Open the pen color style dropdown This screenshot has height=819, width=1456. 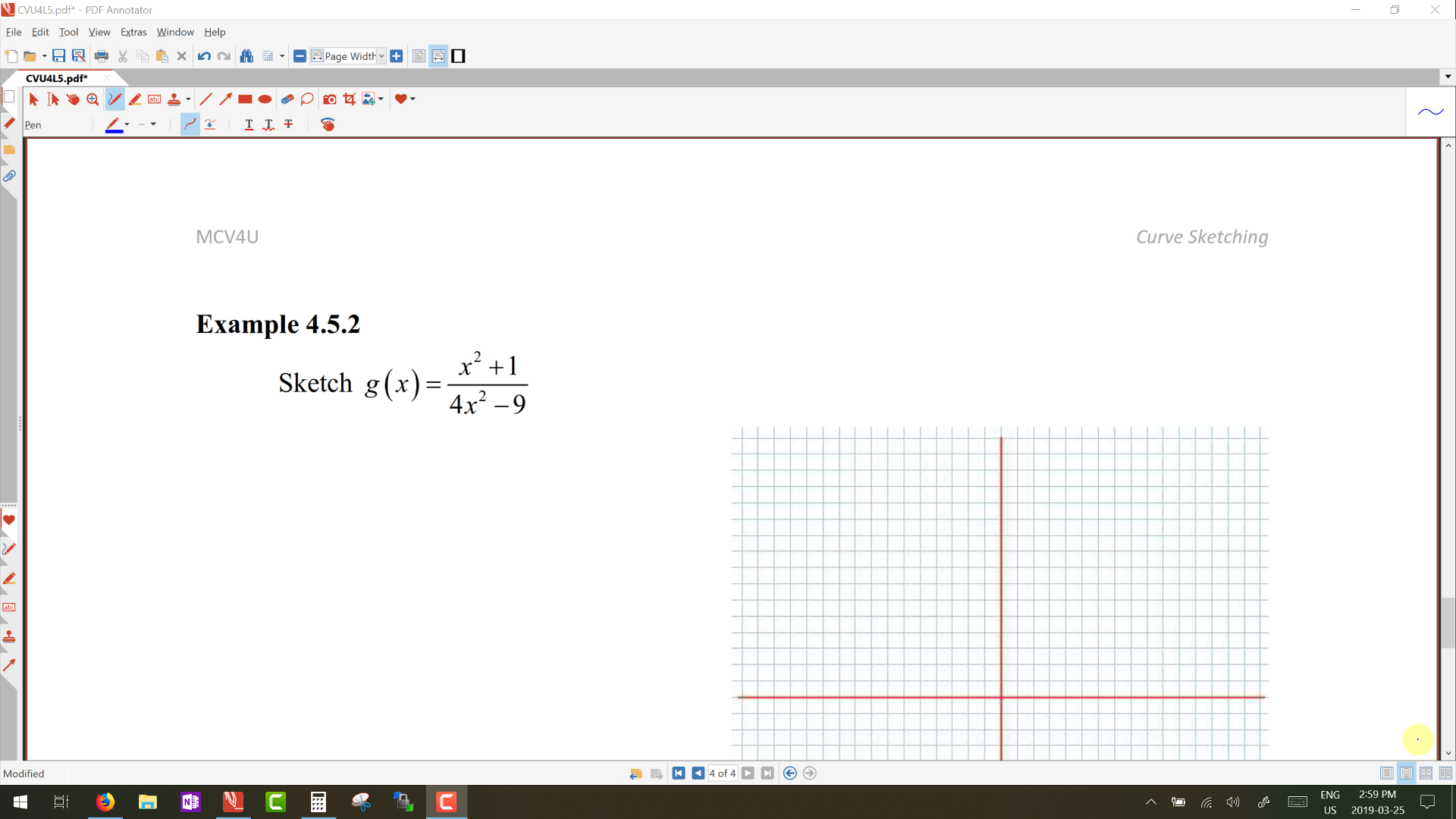[127, 124]
